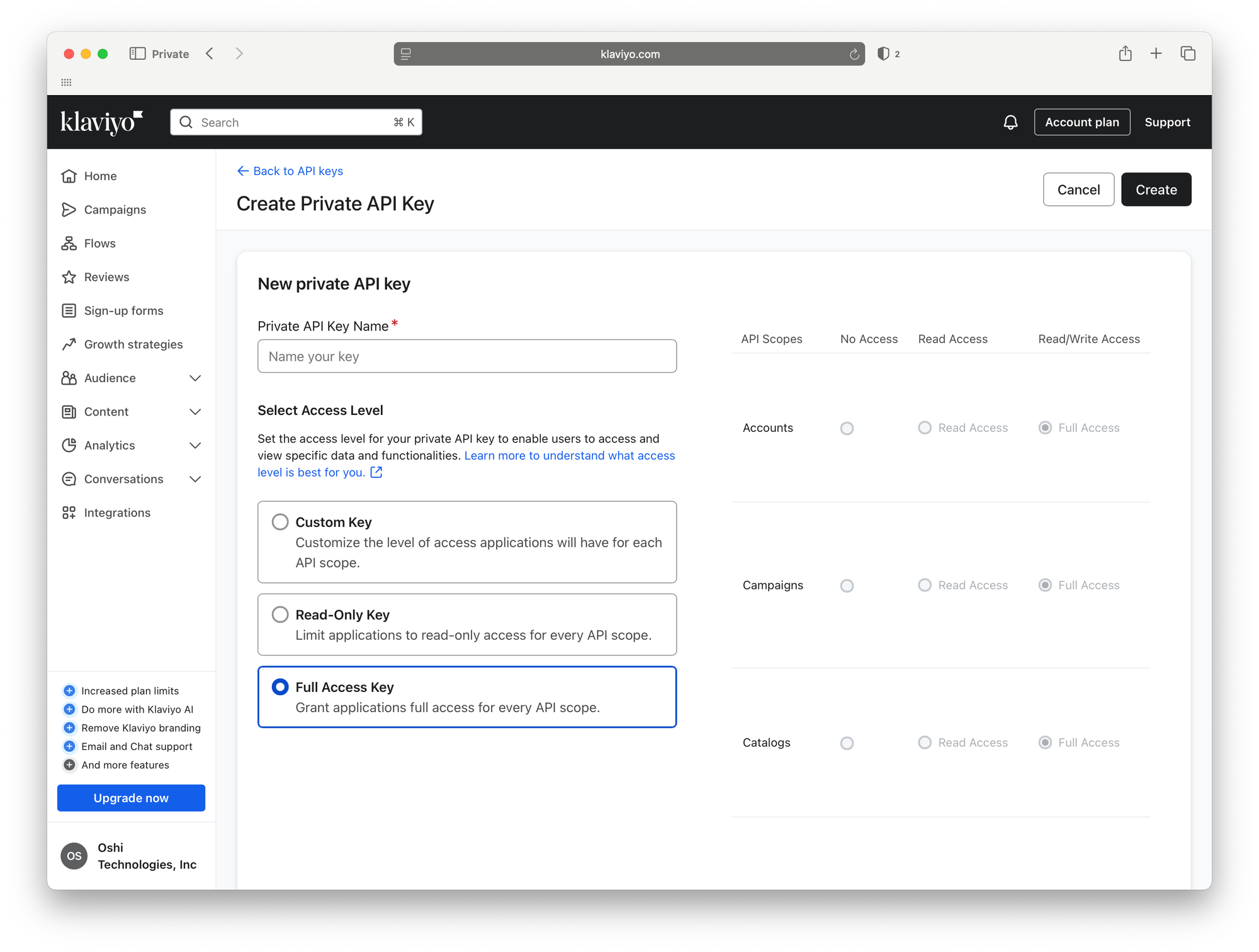Click the Sign-up forms icon
Viewport: 1259px width, 952px height.
click(69, 311)
